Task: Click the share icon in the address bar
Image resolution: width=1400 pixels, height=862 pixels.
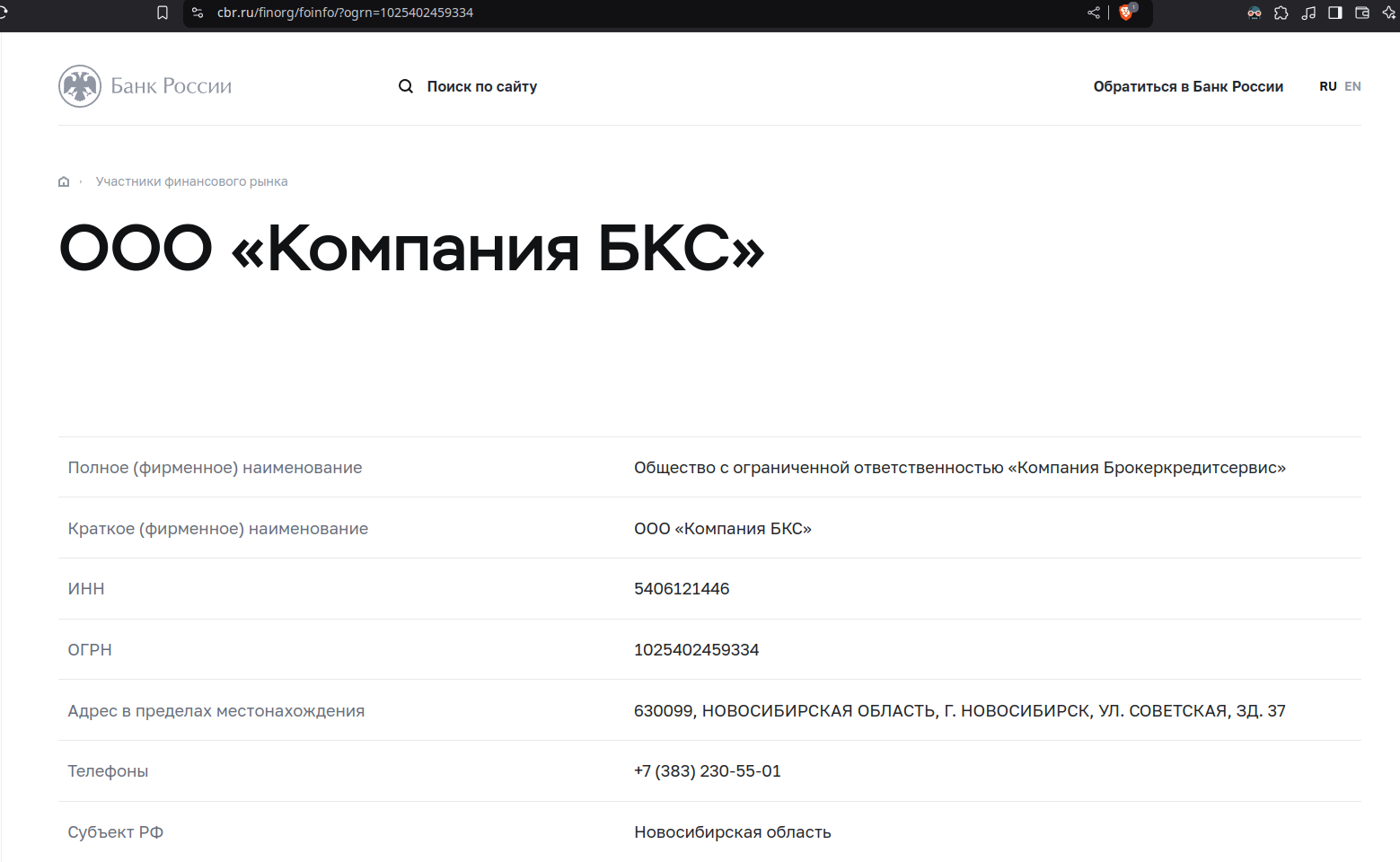Action: coord(1094,13)
